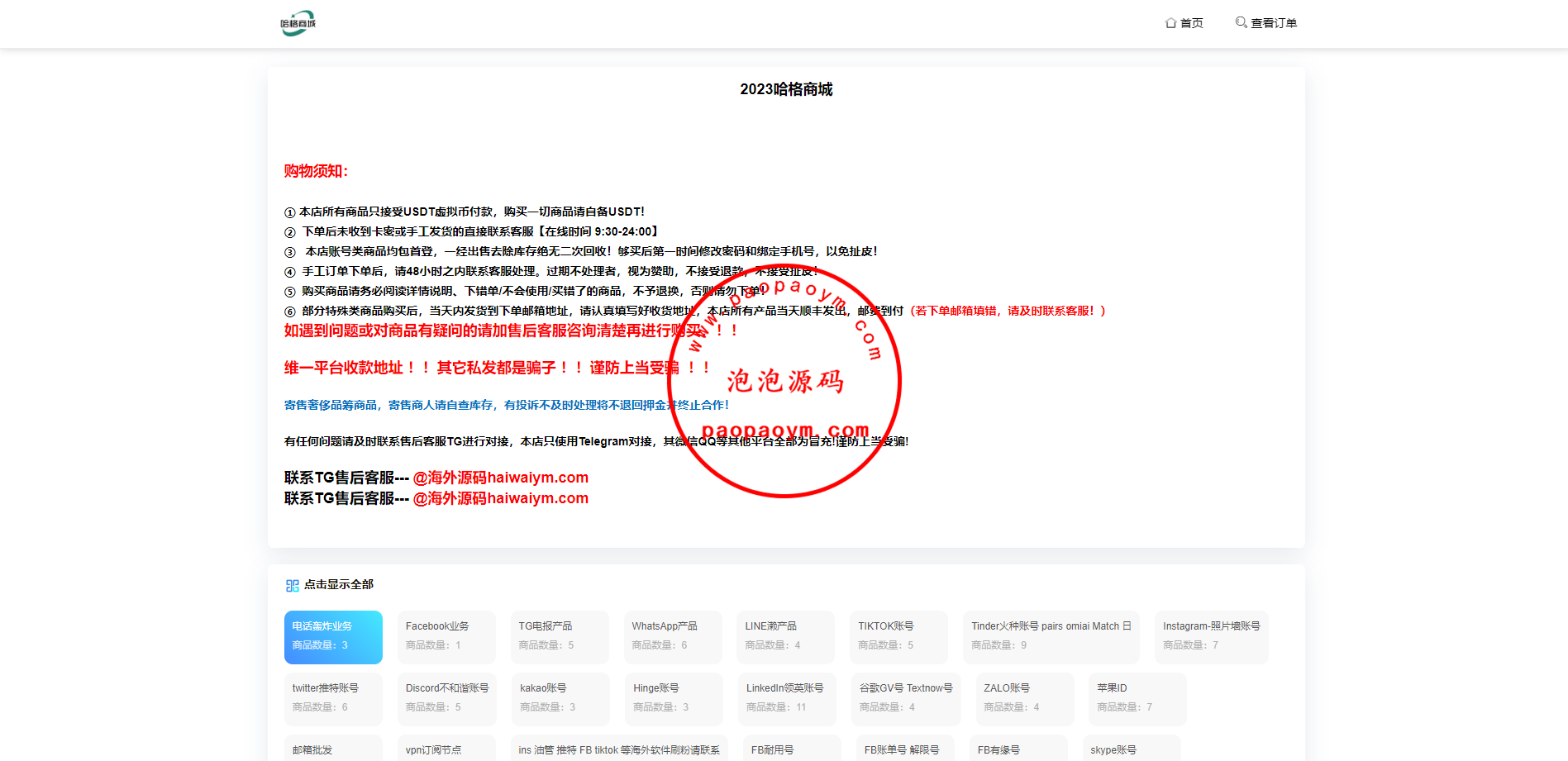Open the vpn订阅节点 category card
Viewport: 1568px width, 761px height.
click(446, 749)
